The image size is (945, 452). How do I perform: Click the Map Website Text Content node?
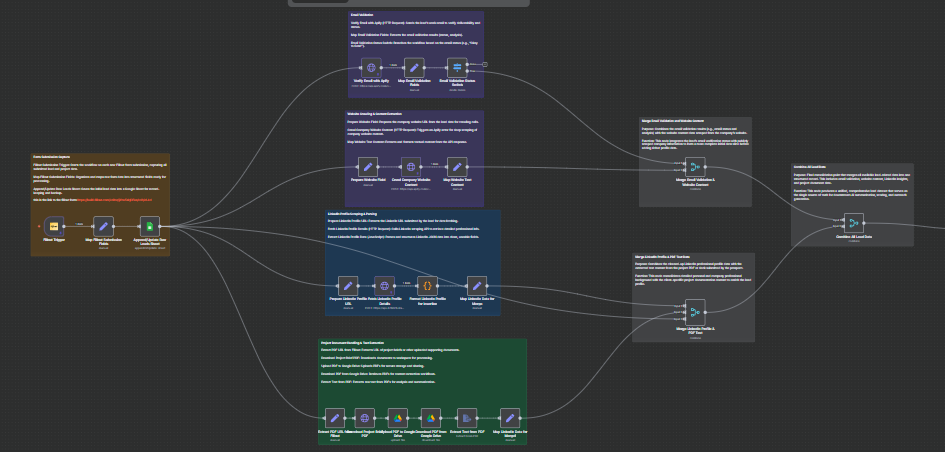457,167
